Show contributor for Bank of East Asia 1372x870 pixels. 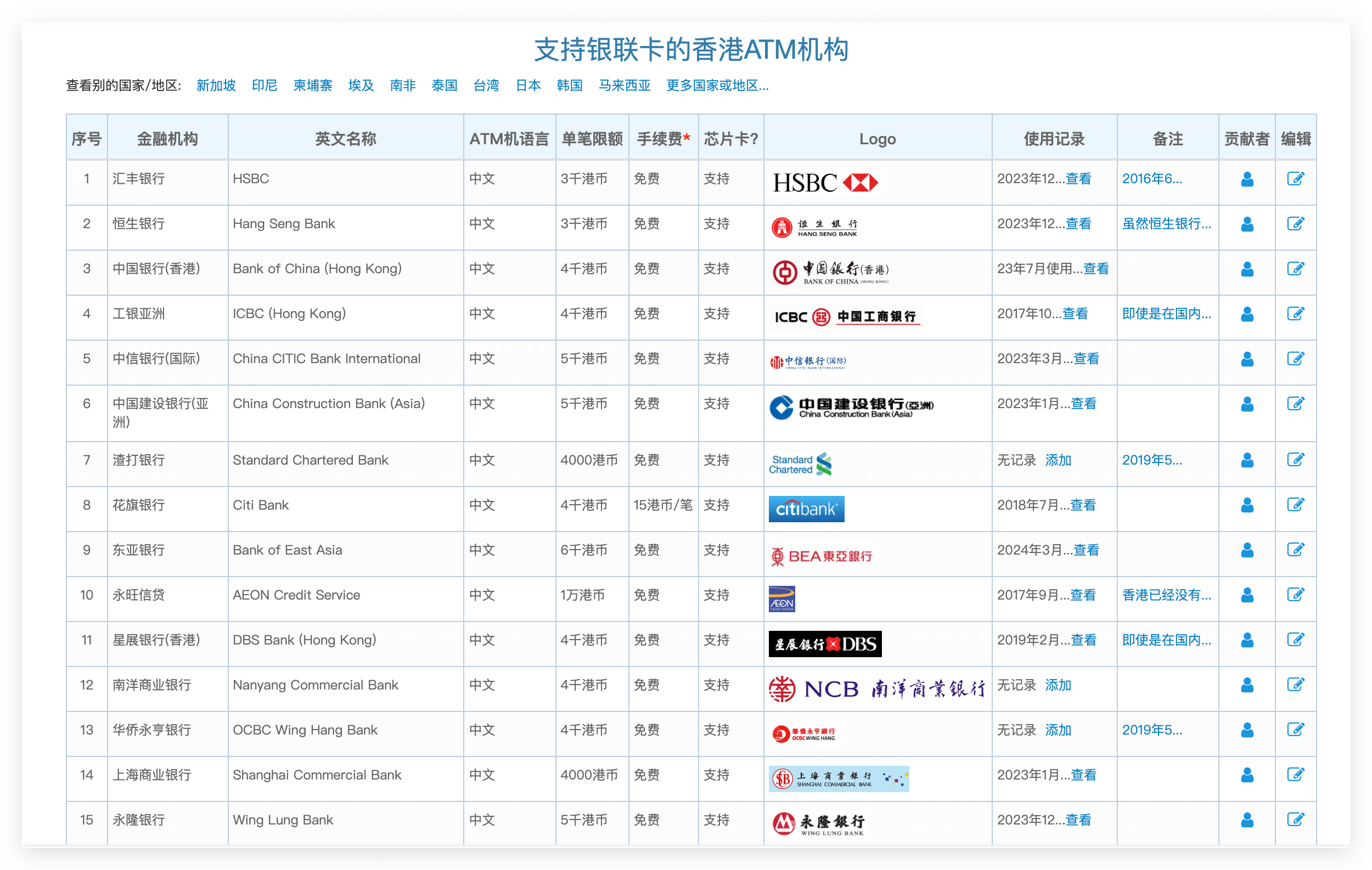click(x=1247, y=550)
